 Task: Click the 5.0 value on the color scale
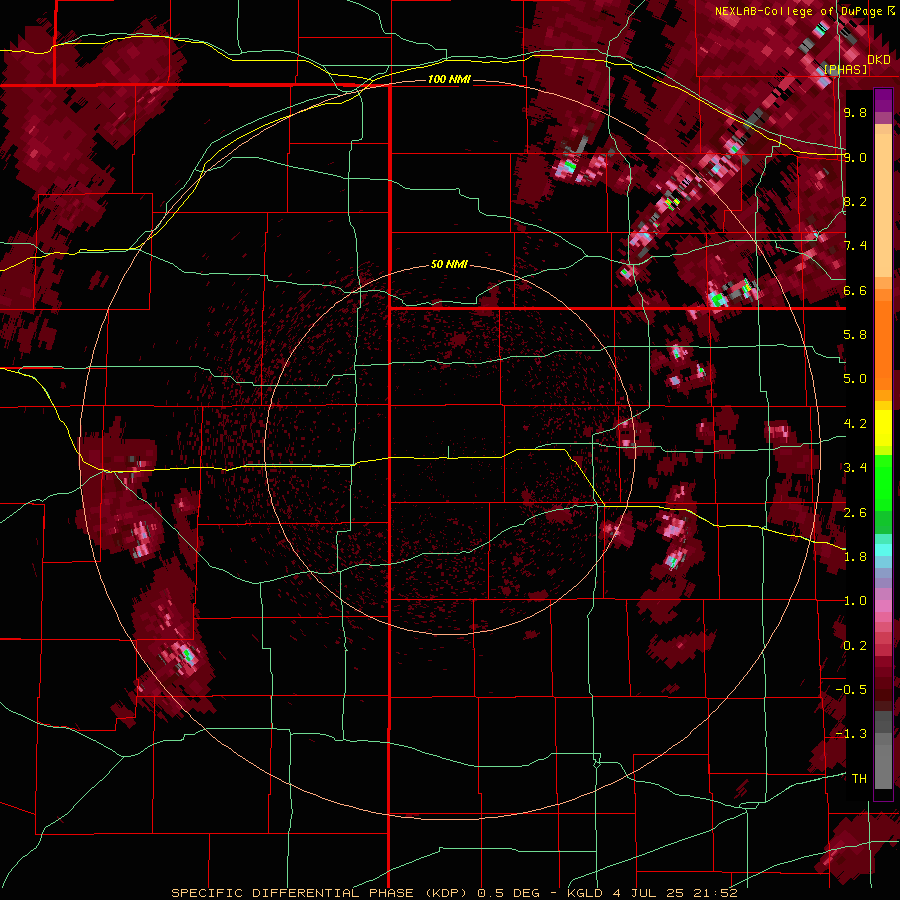pyautogui.click(x=855, y=379)
